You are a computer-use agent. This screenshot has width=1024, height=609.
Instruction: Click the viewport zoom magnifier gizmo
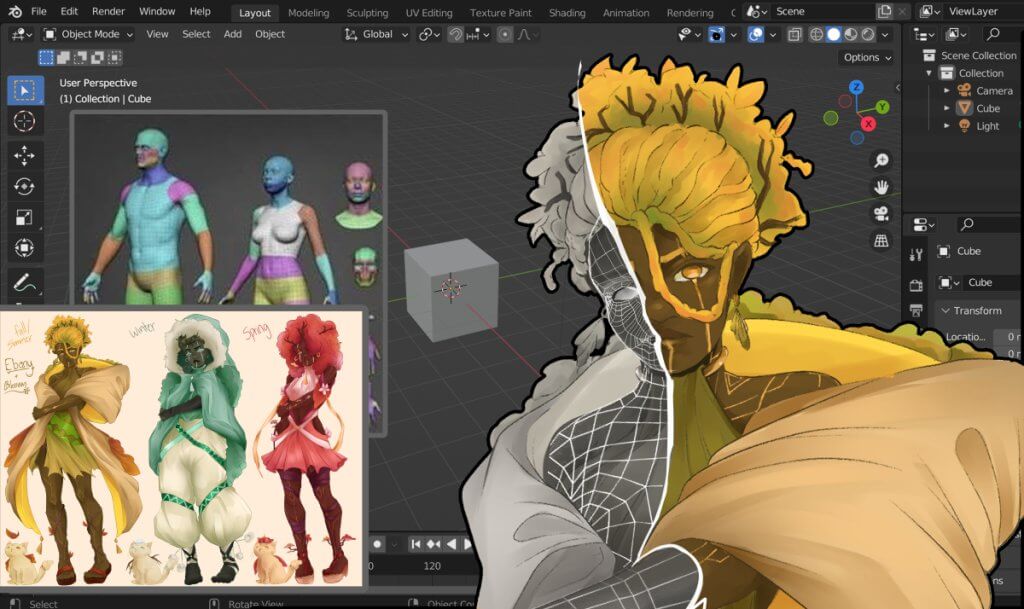click(x=881, y=161)
